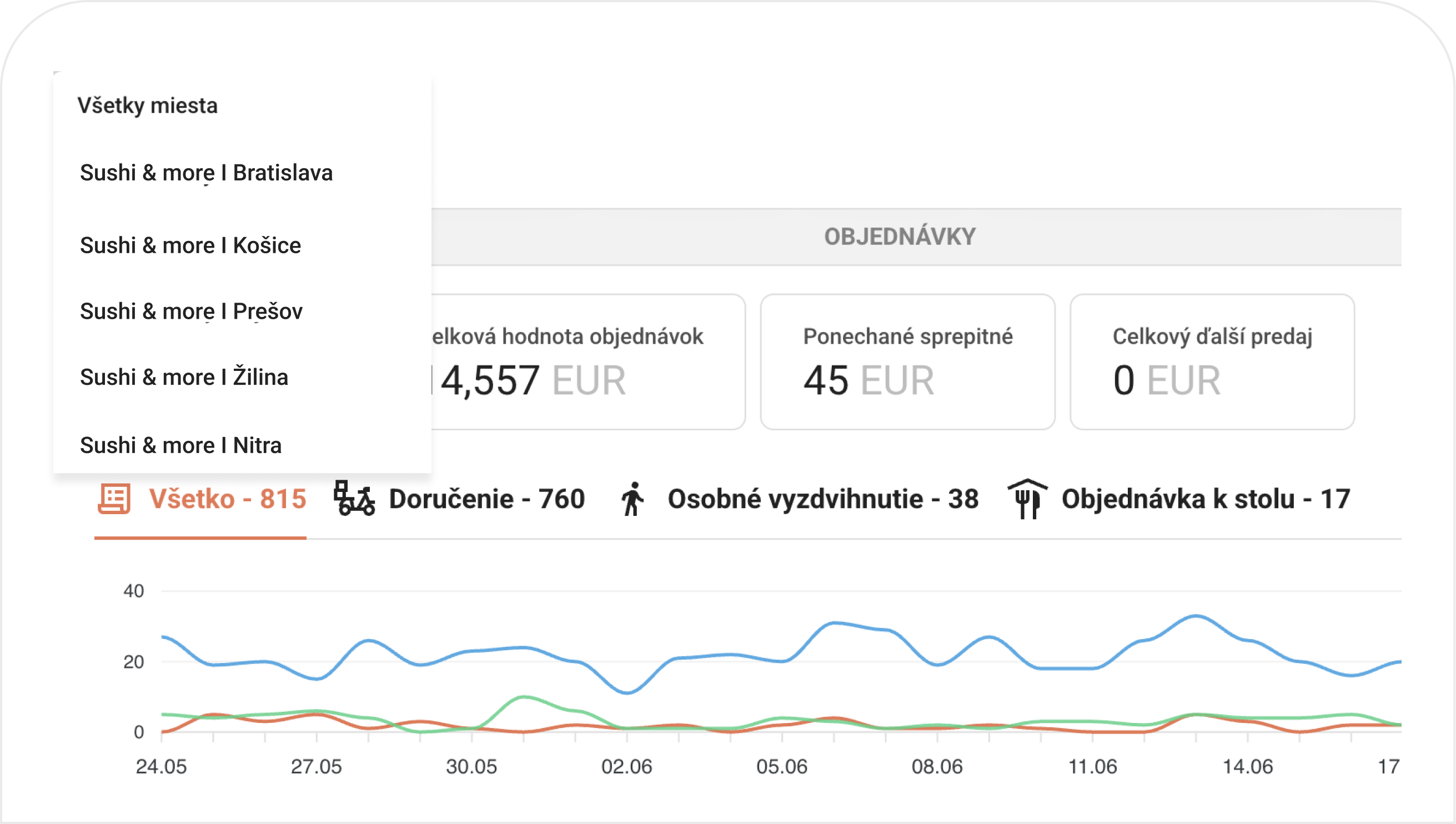Open the order value card showing 4,557 EUR
1456x824 pixels.
[589, 361]
